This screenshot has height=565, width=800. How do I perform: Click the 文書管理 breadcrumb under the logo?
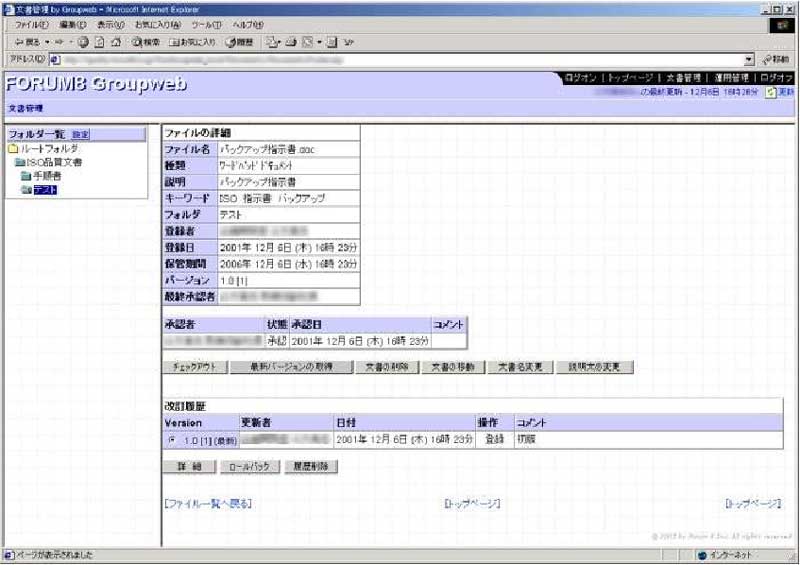tap(26, 108)
